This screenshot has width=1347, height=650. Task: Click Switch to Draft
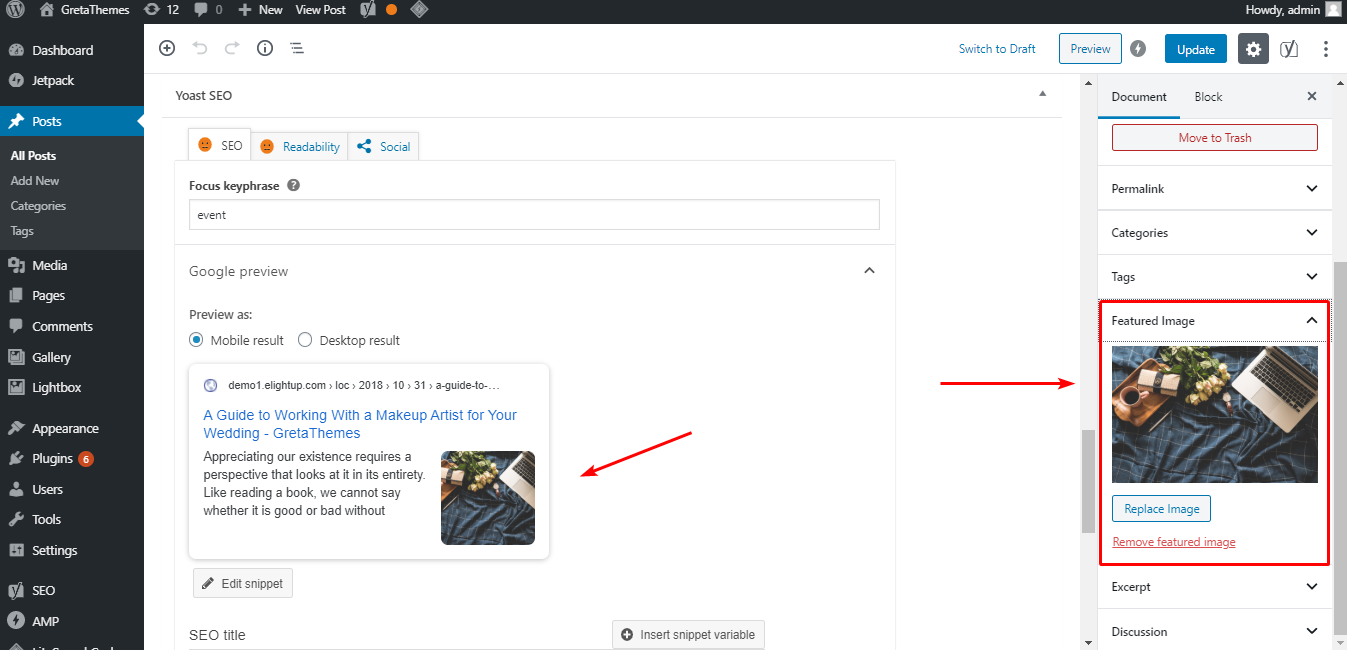tap(997, 49)
